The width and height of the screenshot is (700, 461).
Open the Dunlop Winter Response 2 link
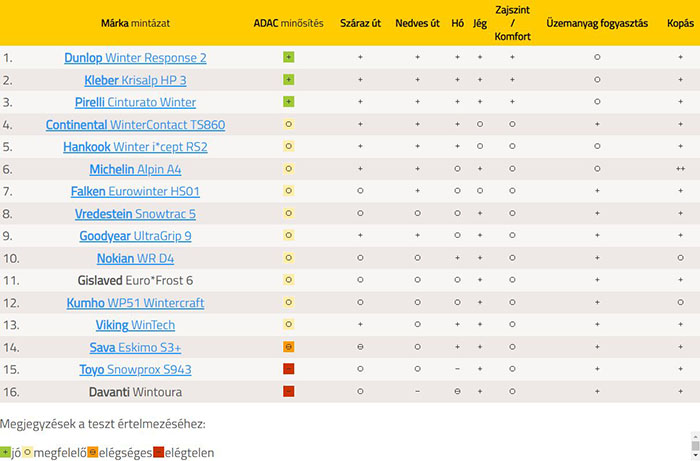135,58
